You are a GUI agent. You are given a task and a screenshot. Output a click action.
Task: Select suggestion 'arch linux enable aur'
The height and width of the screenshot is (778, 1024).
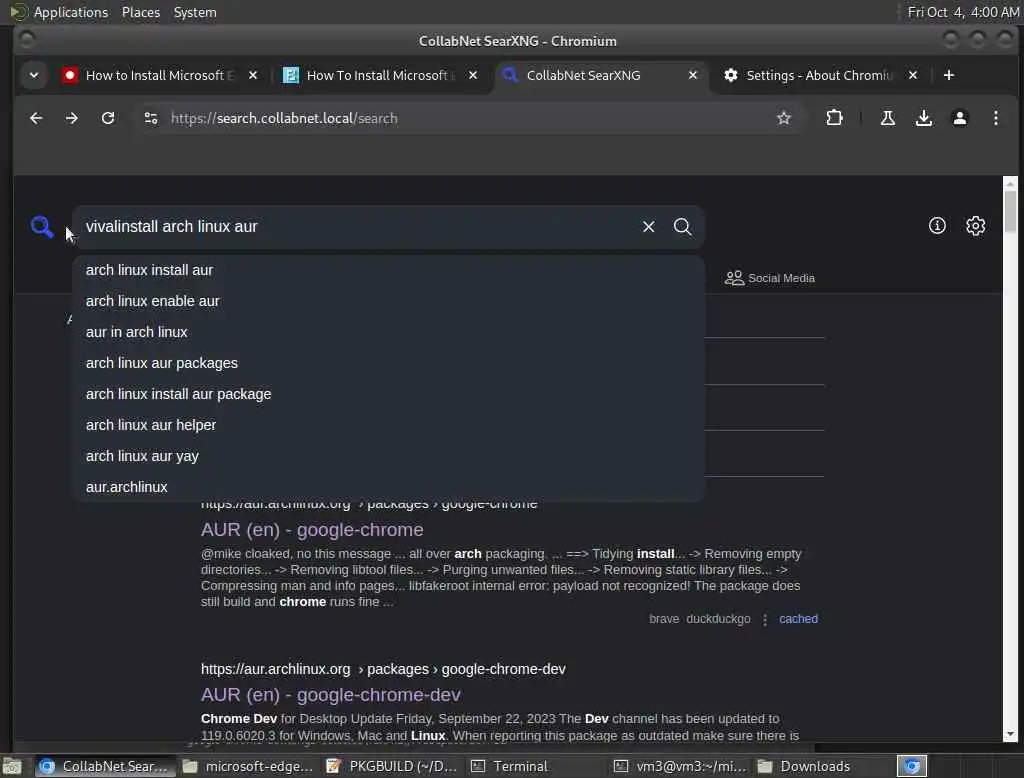(x=389, y=301)
